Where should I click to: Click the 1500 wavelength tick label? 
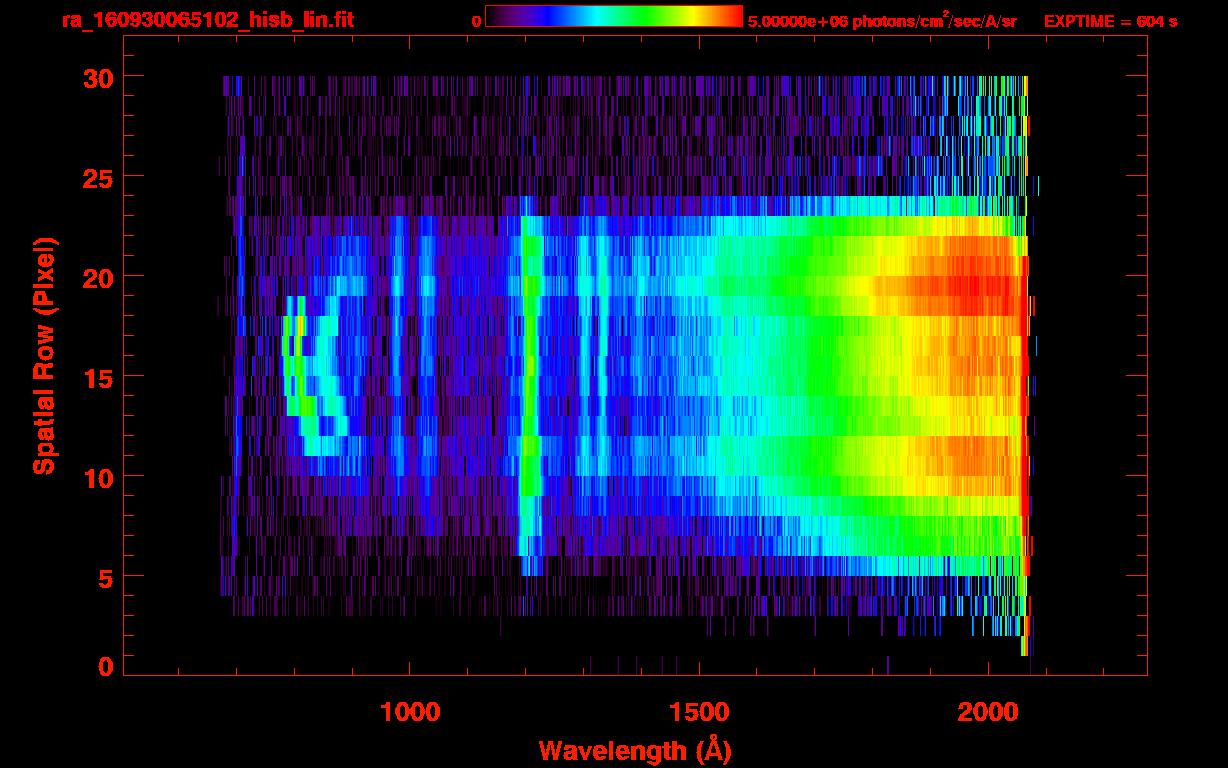[x=699, y=711]
